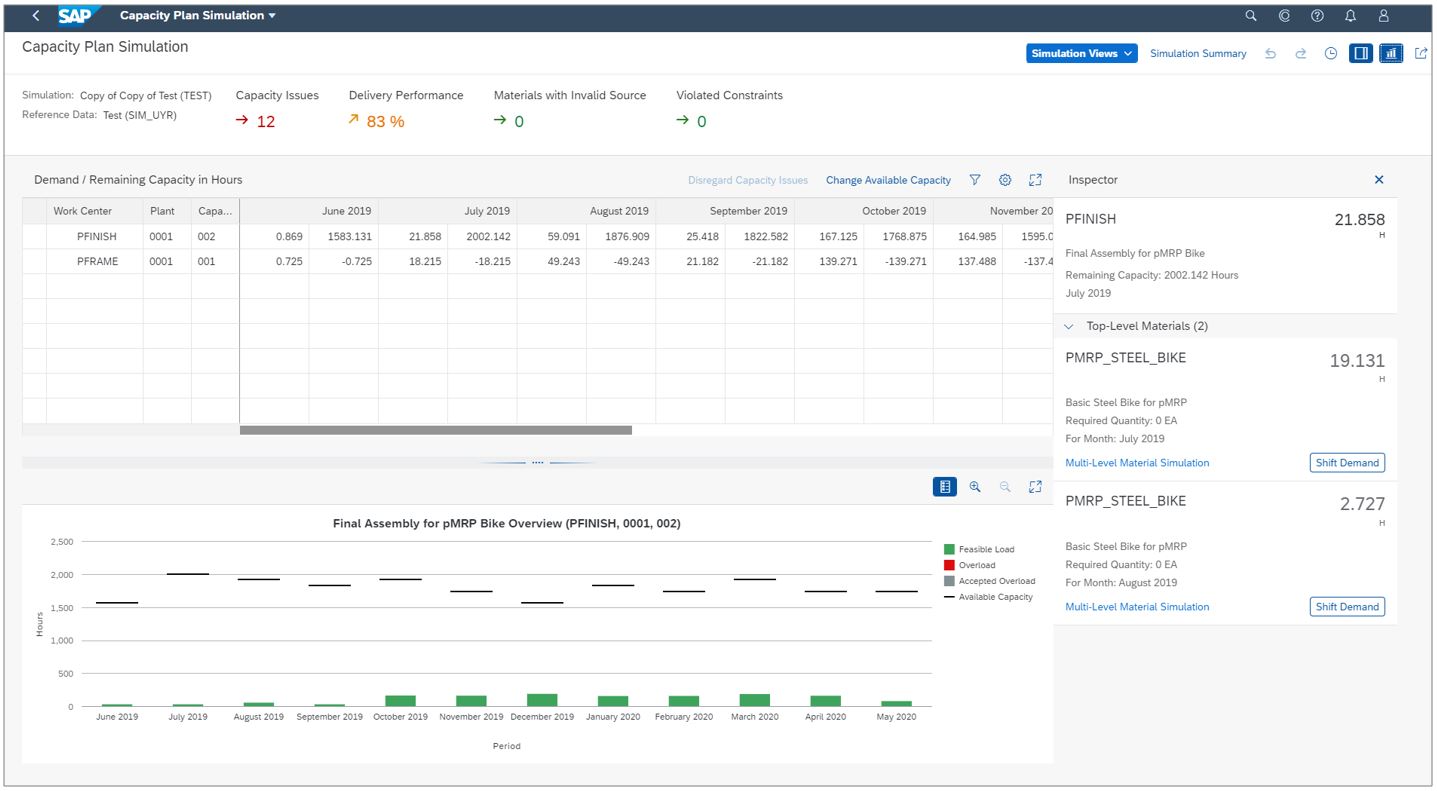Click the redo arrow icon
Image resolution: width=1437 pixels, height=791 pixels.
pos(1300,53)
